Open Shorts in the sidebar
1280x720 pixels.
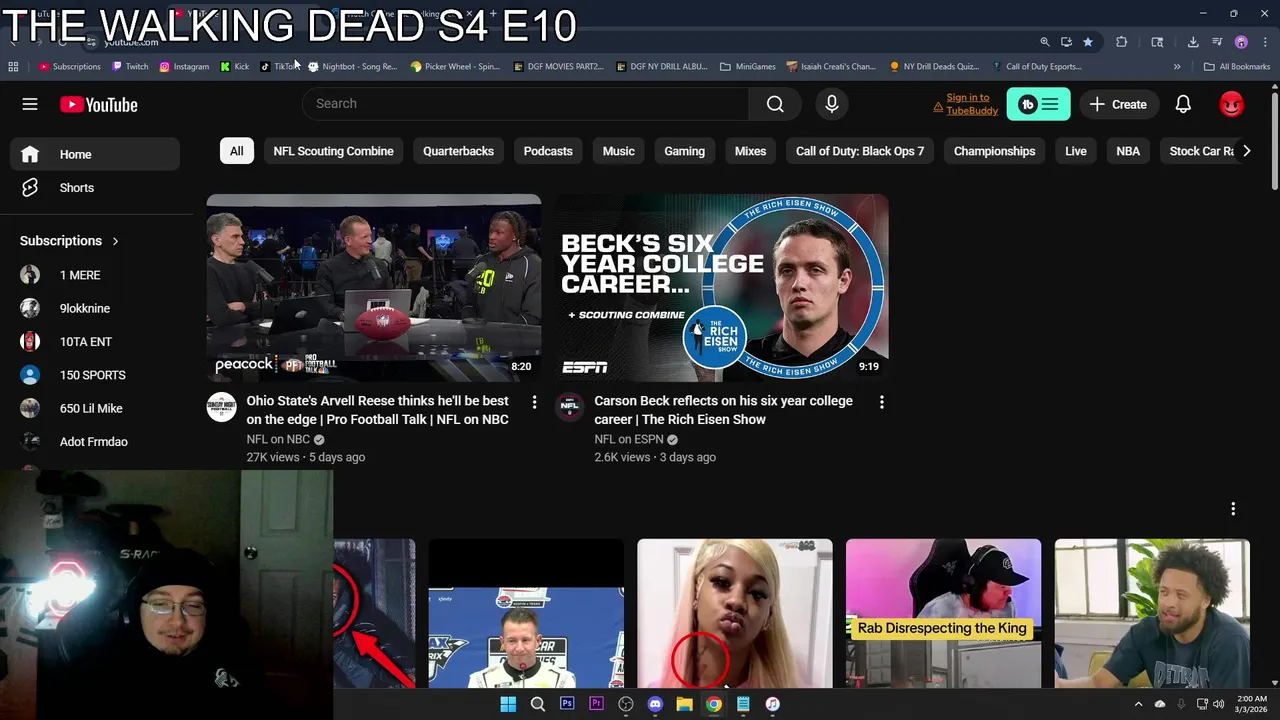point(95,188)
